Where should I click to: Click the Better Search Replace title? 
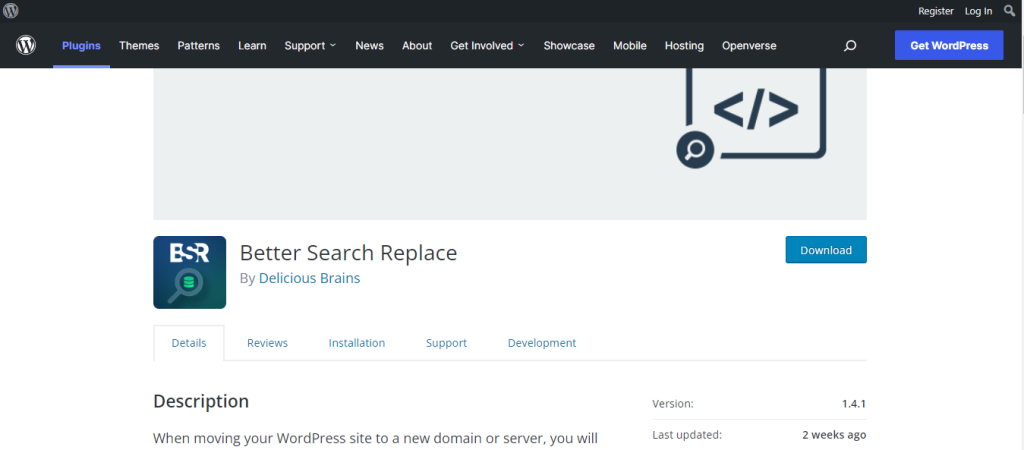(x=348, y=253)
